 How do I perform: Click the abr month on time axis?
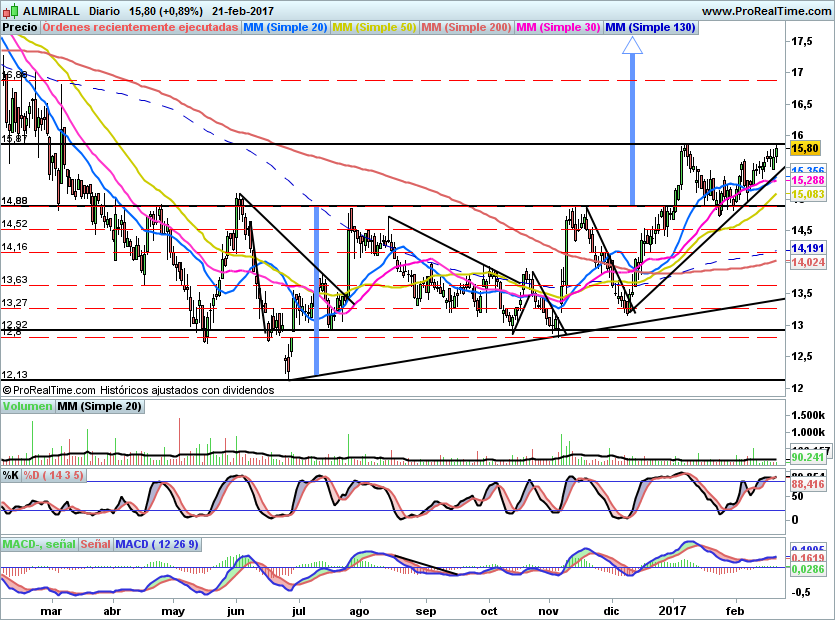pos(112,611)
